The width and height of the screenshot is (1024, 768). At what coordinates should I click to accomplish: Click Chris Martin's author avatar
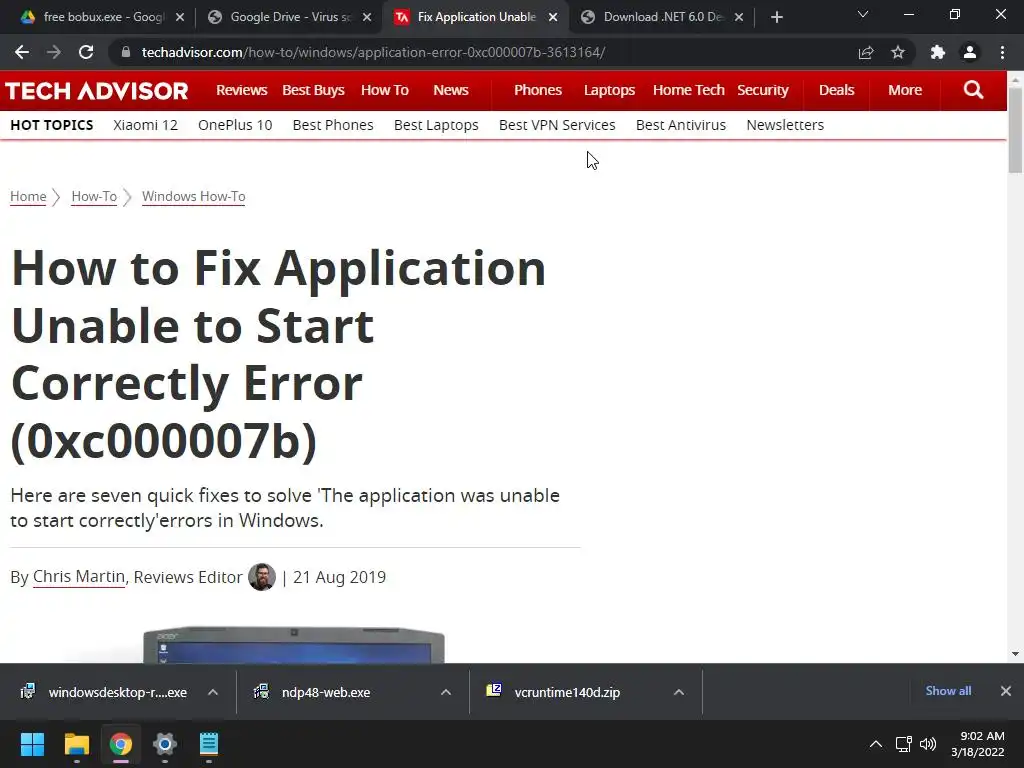coord(262,577)
